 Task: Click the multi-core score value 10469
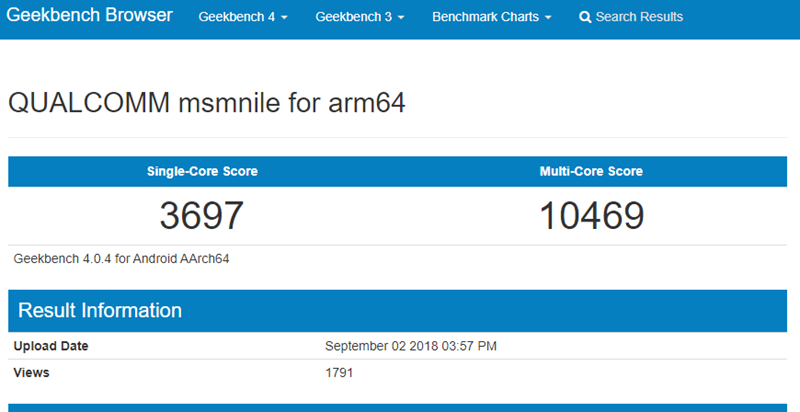pyautogui.click(x=591, y=215)
